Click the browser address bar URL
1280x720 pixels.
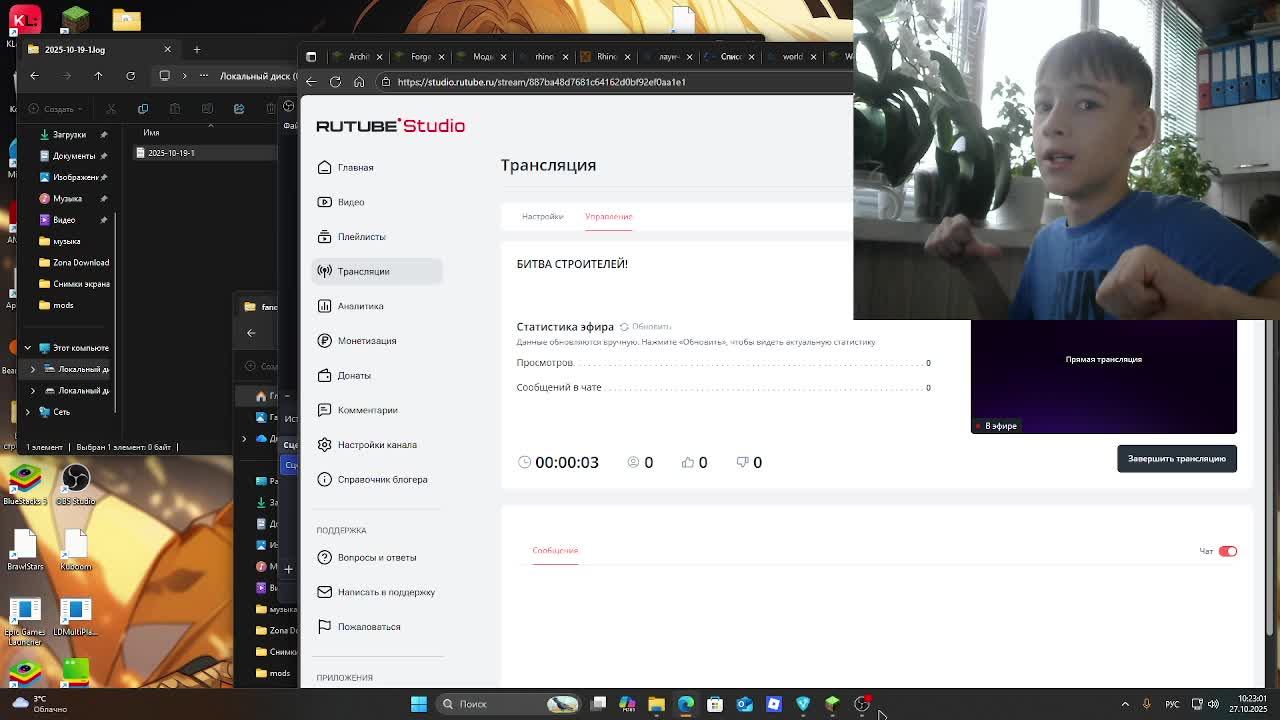pos(541,82)
